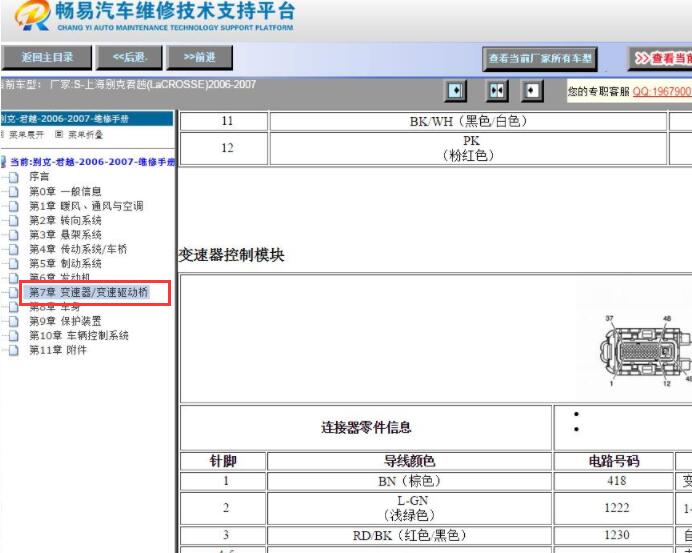This screenshot has width=692, height=553.
Task: Open 第0章 一般信息
Action: point(65,191)
